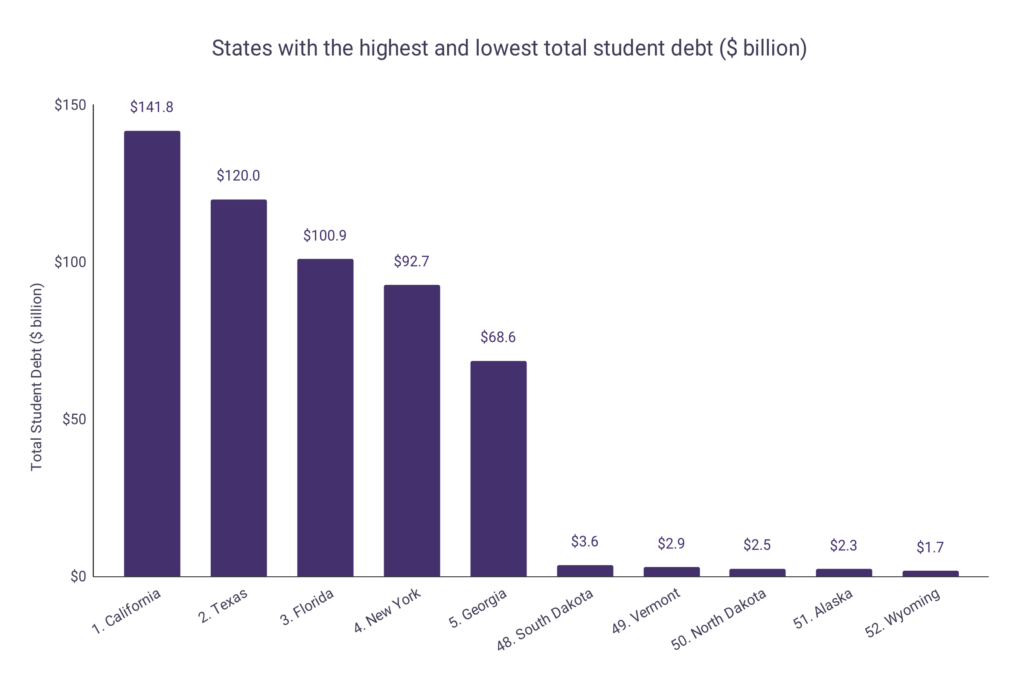Click the $68.6 data label

(498, 337)
